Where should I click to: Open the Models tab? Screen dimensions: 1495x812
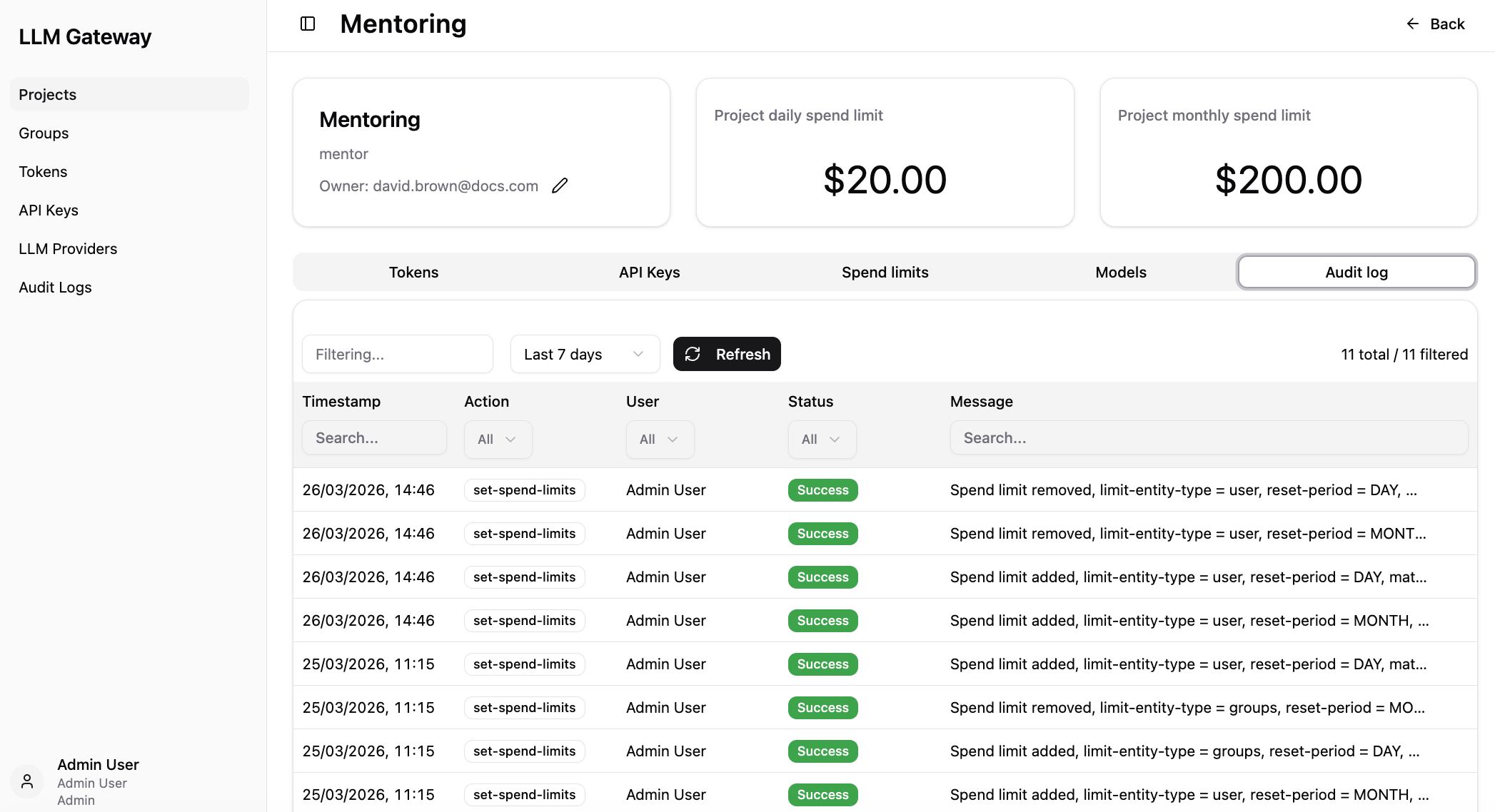pyautogui.click(x=1121, y=272)
